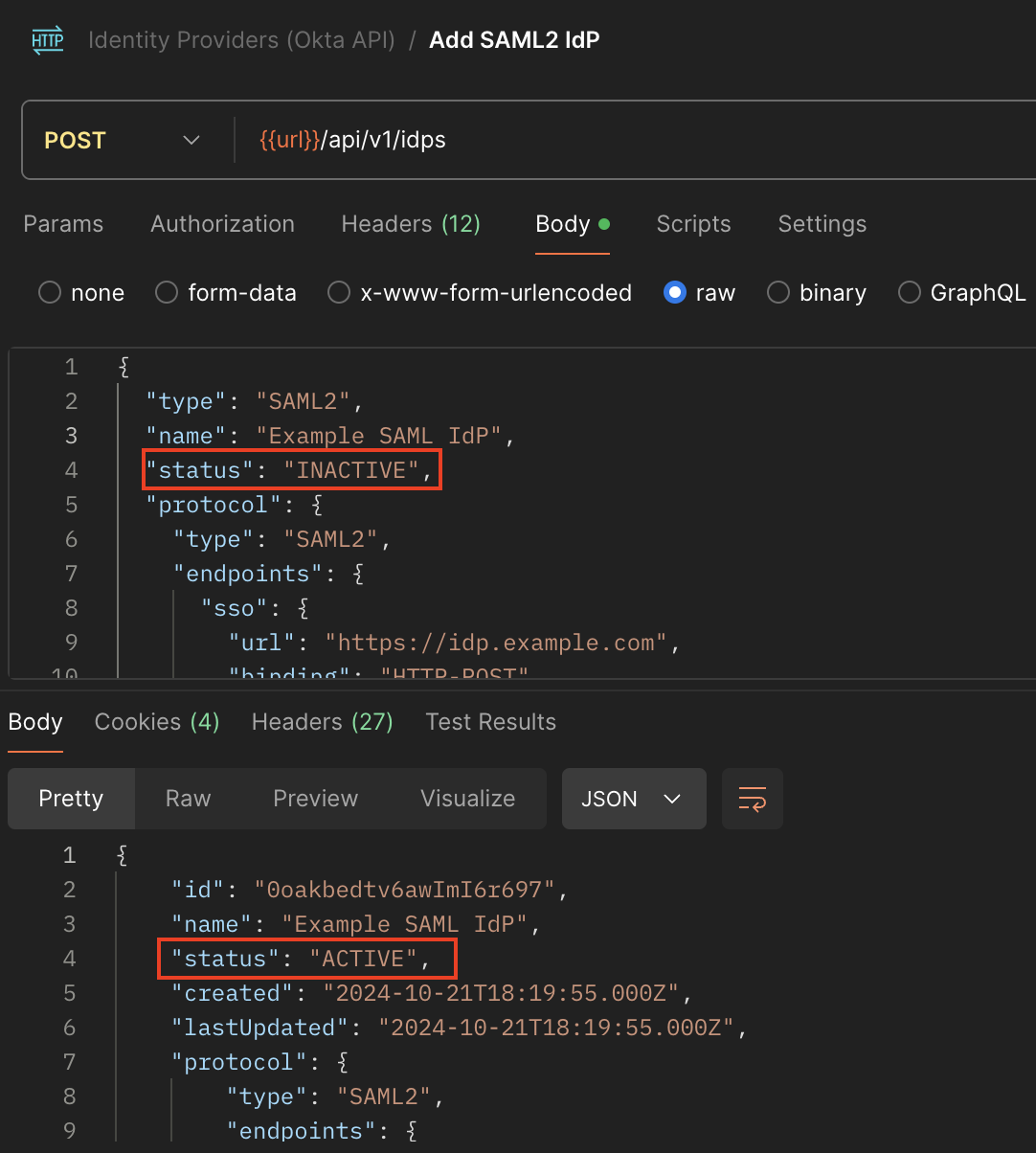Click the HTTP request type icon
The height and width of the screenshot is (1153, 1036).
[x=47, y=41]
